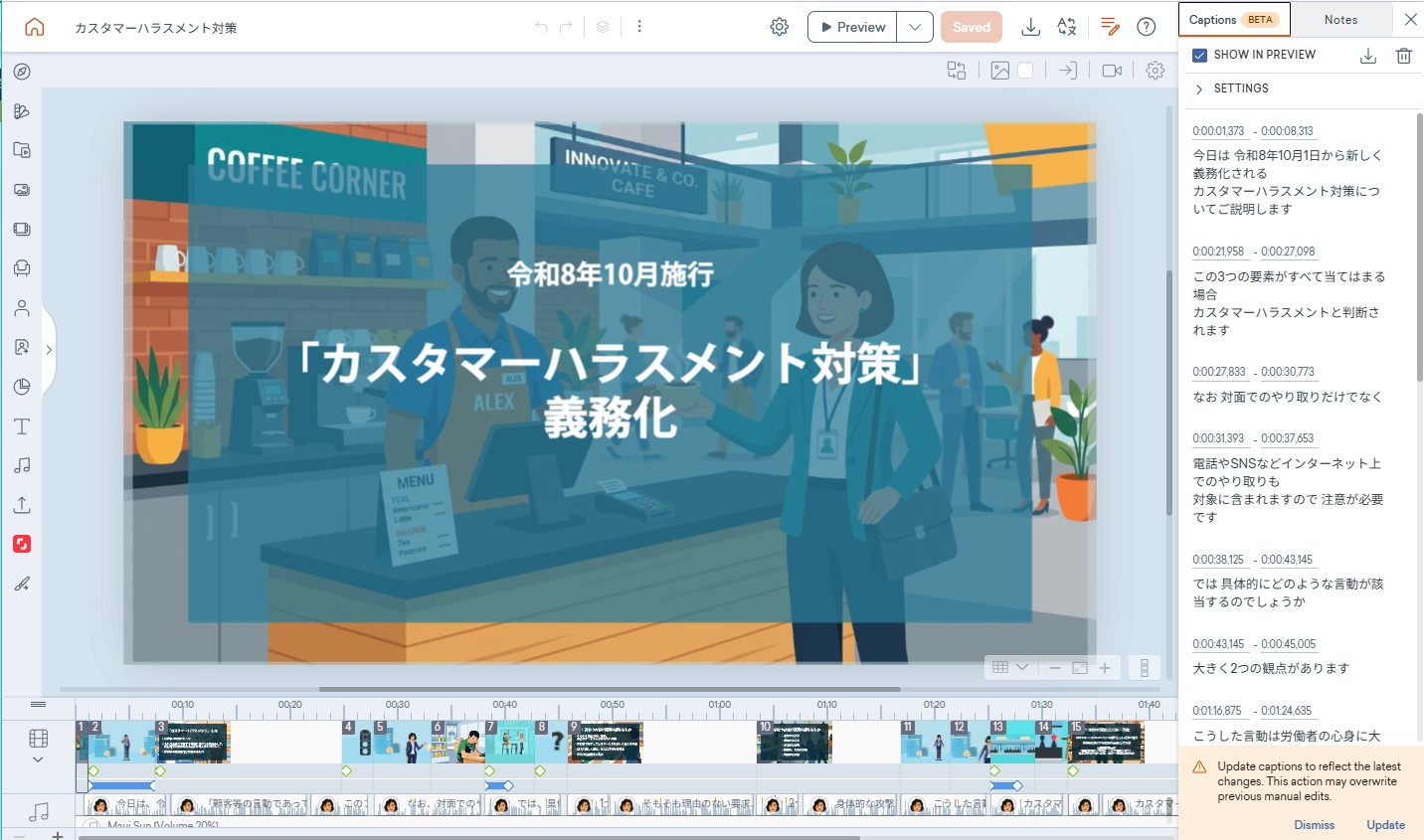Click the white background color swatch

tap(1025, 71)
